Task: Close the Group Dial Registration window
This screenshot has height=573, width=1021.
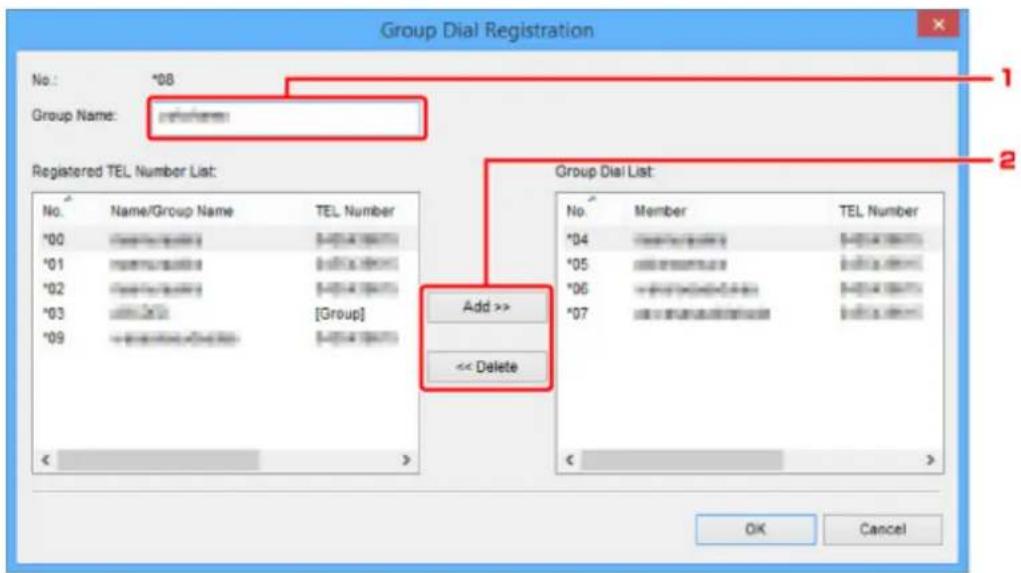Action: 938,25
